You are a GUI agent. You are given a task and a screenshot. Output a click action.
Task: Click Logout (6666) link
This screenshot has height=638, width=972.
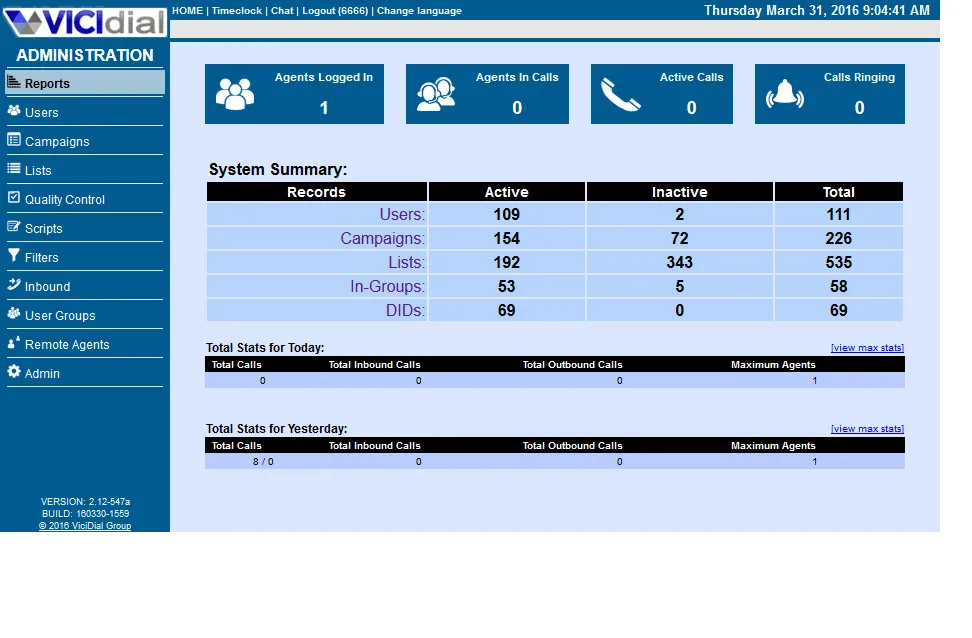[335, 11]
